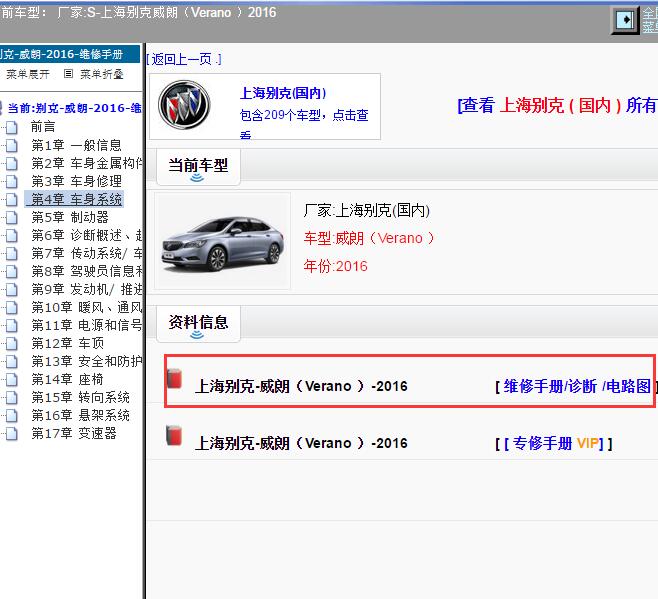The width and height of the screenshot is (658, 599).
Task: Click the Verano car photo thumbnail
Action: (222, 241)
